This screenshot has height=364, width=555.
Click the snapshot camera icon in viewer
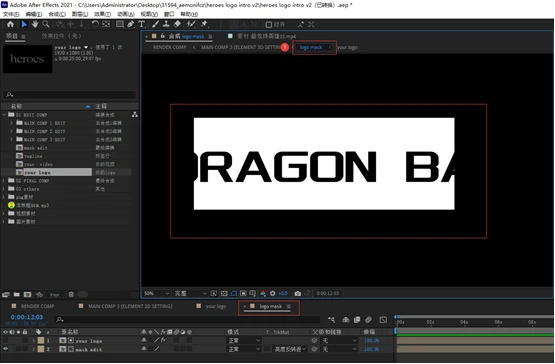tap(298, 294)
